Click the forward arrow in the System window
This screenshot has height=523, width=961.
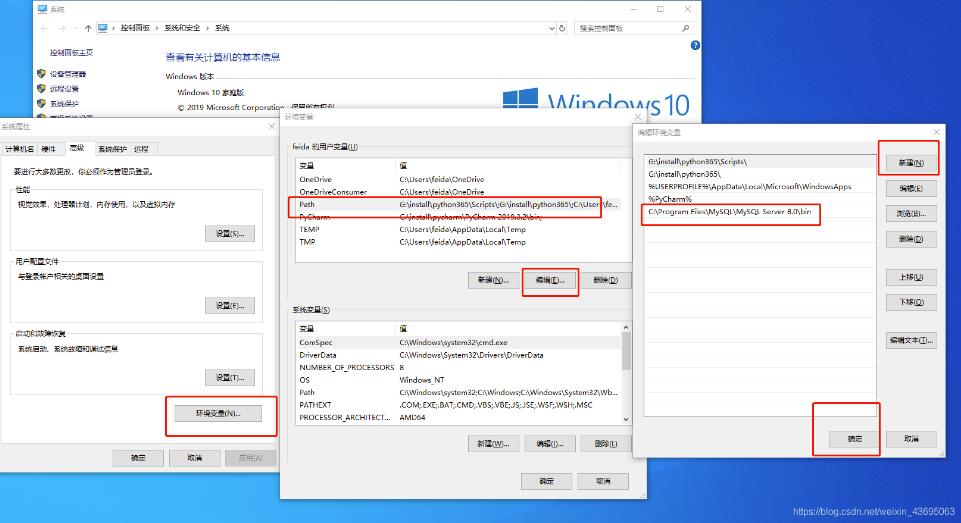61,28
